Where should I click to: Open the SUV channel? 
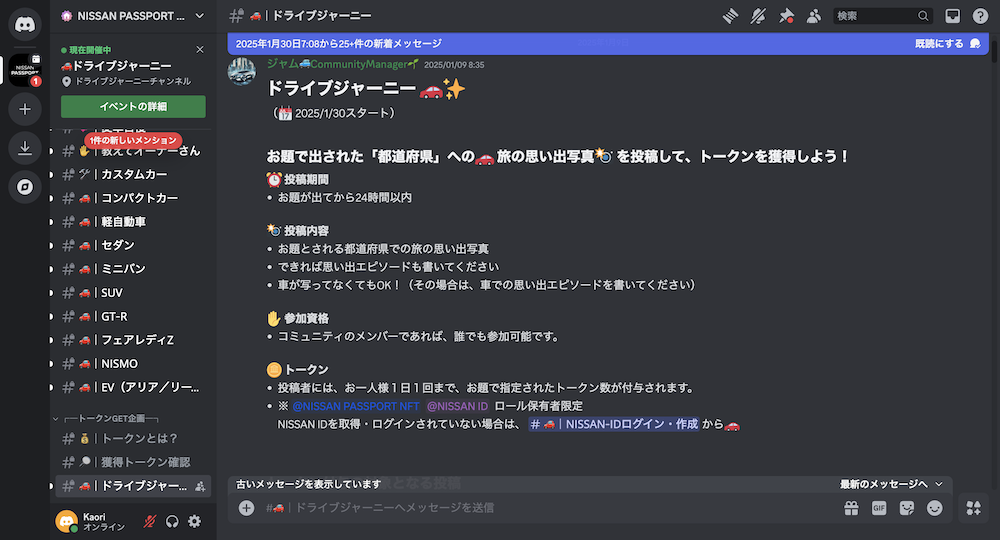[x=133, y=293]
